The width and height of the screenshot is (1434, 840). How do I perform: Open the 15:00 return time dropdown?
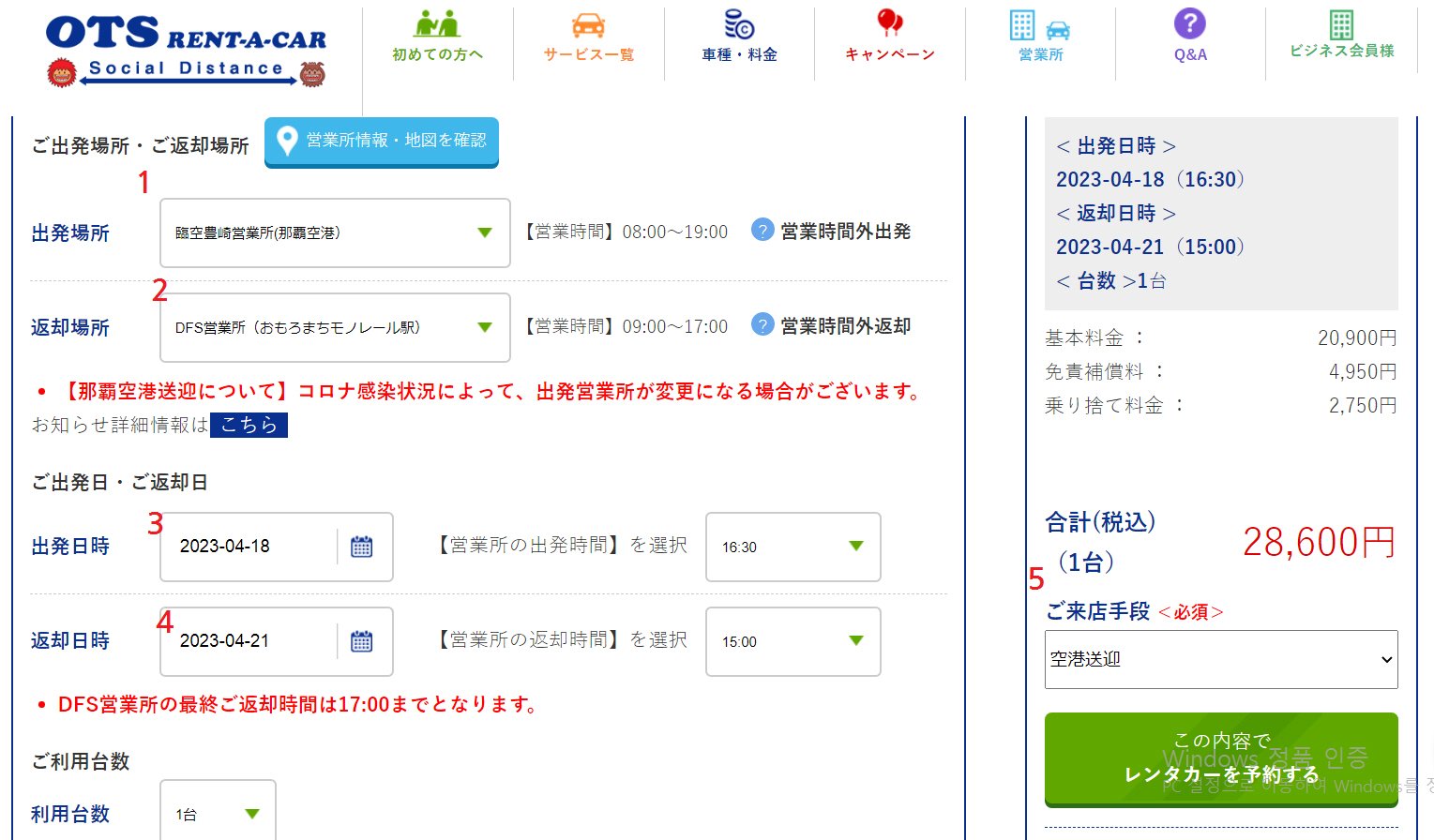click(792, 641)
